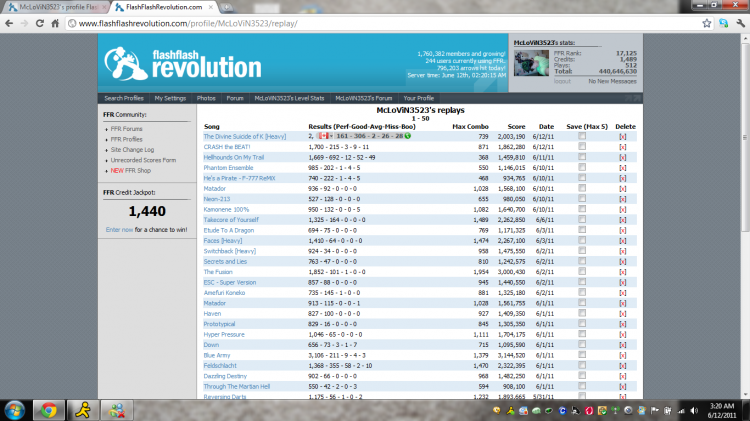The image size is (750, 421).
Task: Open Chrome from the taskbar
Action: (x=48, y=410)
